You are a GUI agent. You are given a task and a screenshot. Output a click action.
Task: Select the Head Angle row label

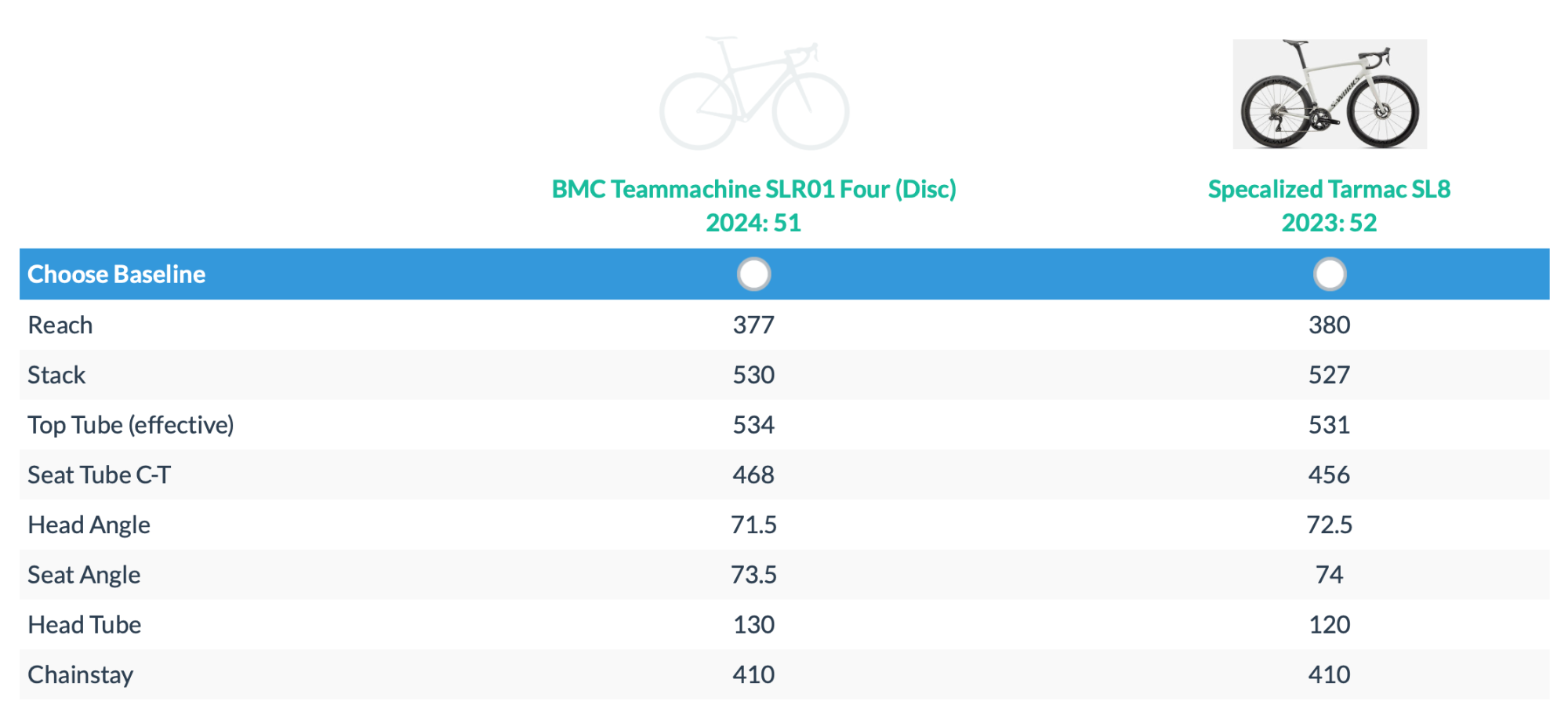89,525
